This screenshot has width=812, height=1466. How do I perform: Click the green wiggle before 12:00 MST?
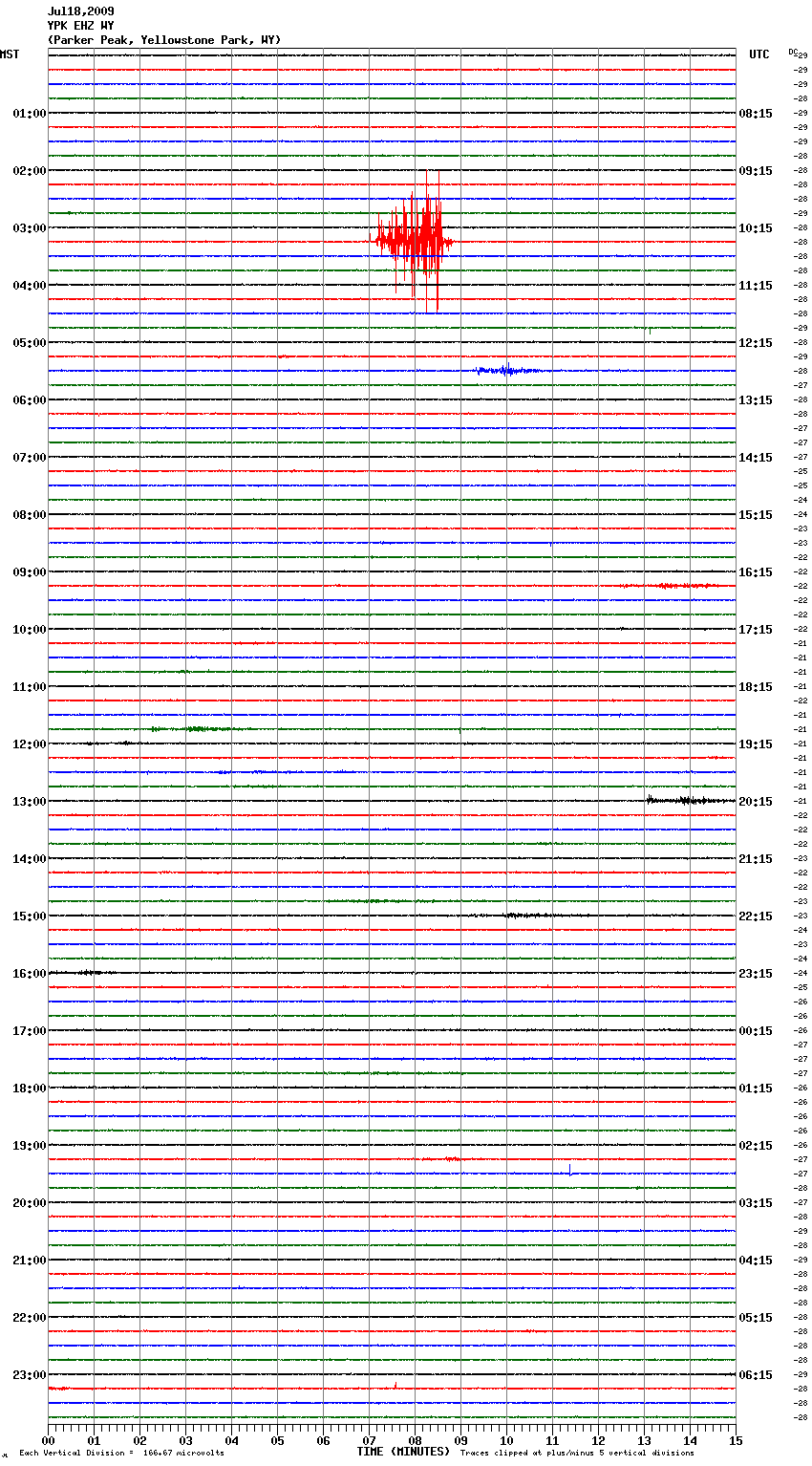tap(197, 729)
